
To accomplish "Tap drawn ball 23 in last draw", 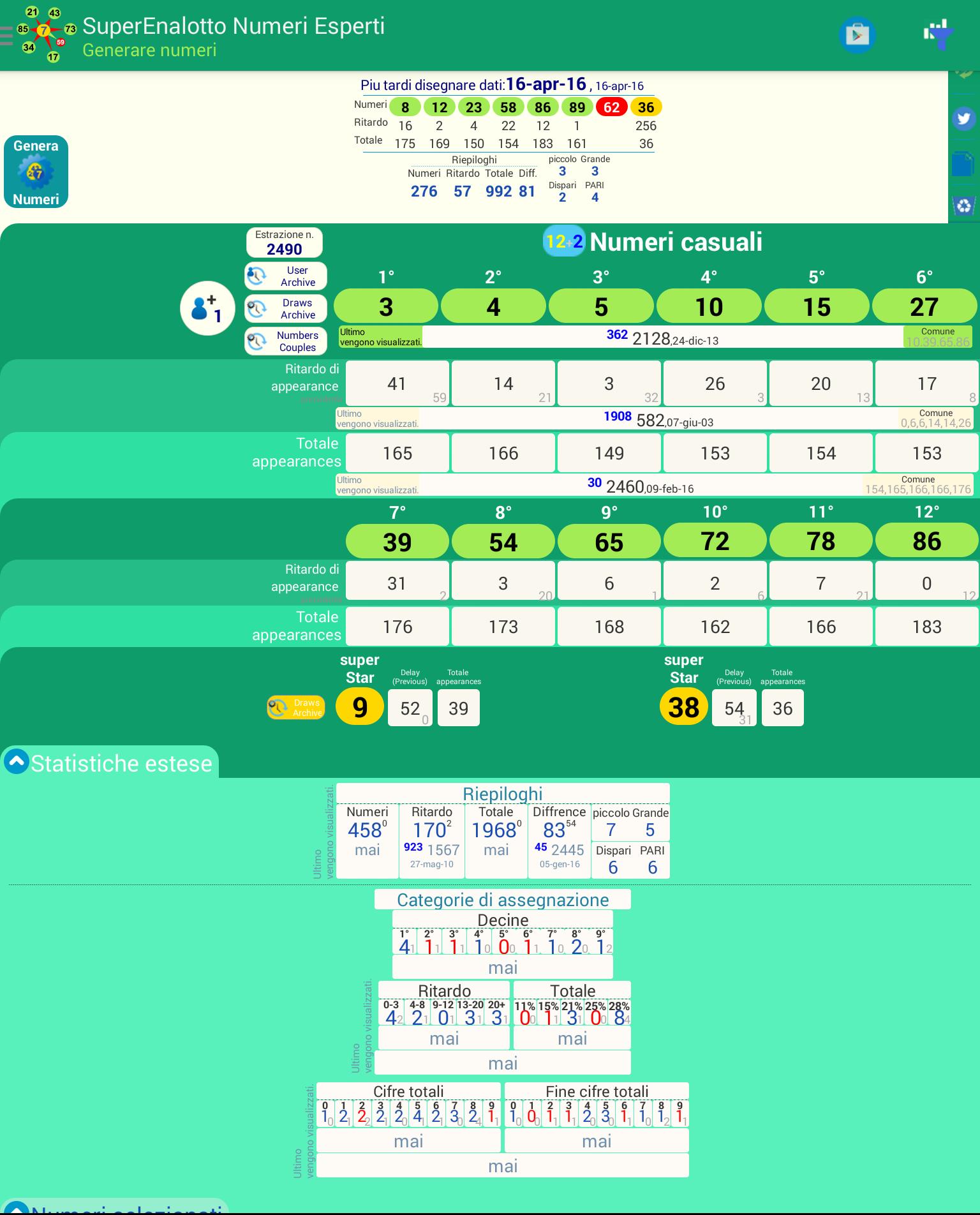I will [473, 107].
